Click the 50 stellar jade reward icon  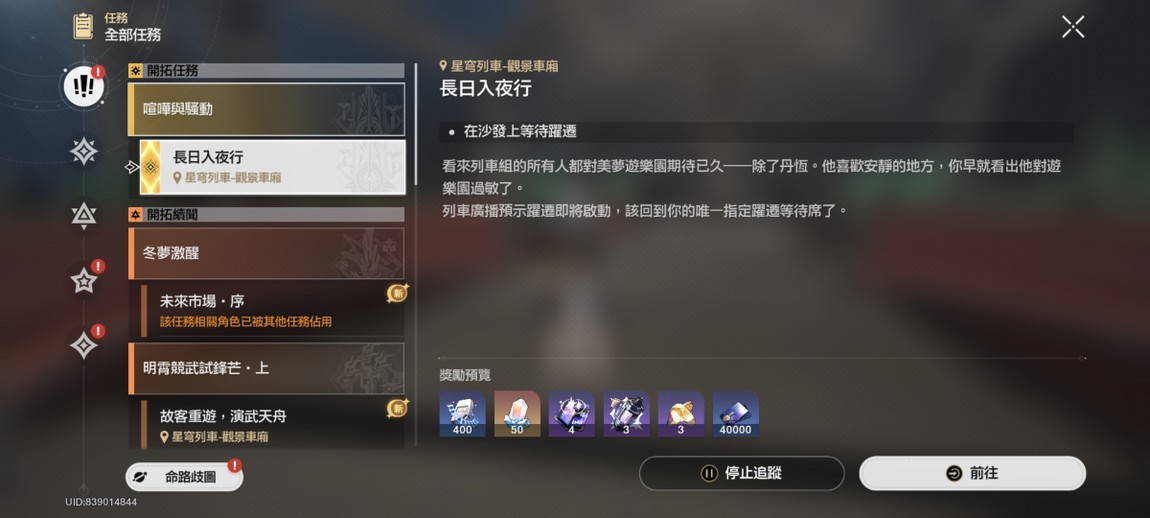pos(517,414)
